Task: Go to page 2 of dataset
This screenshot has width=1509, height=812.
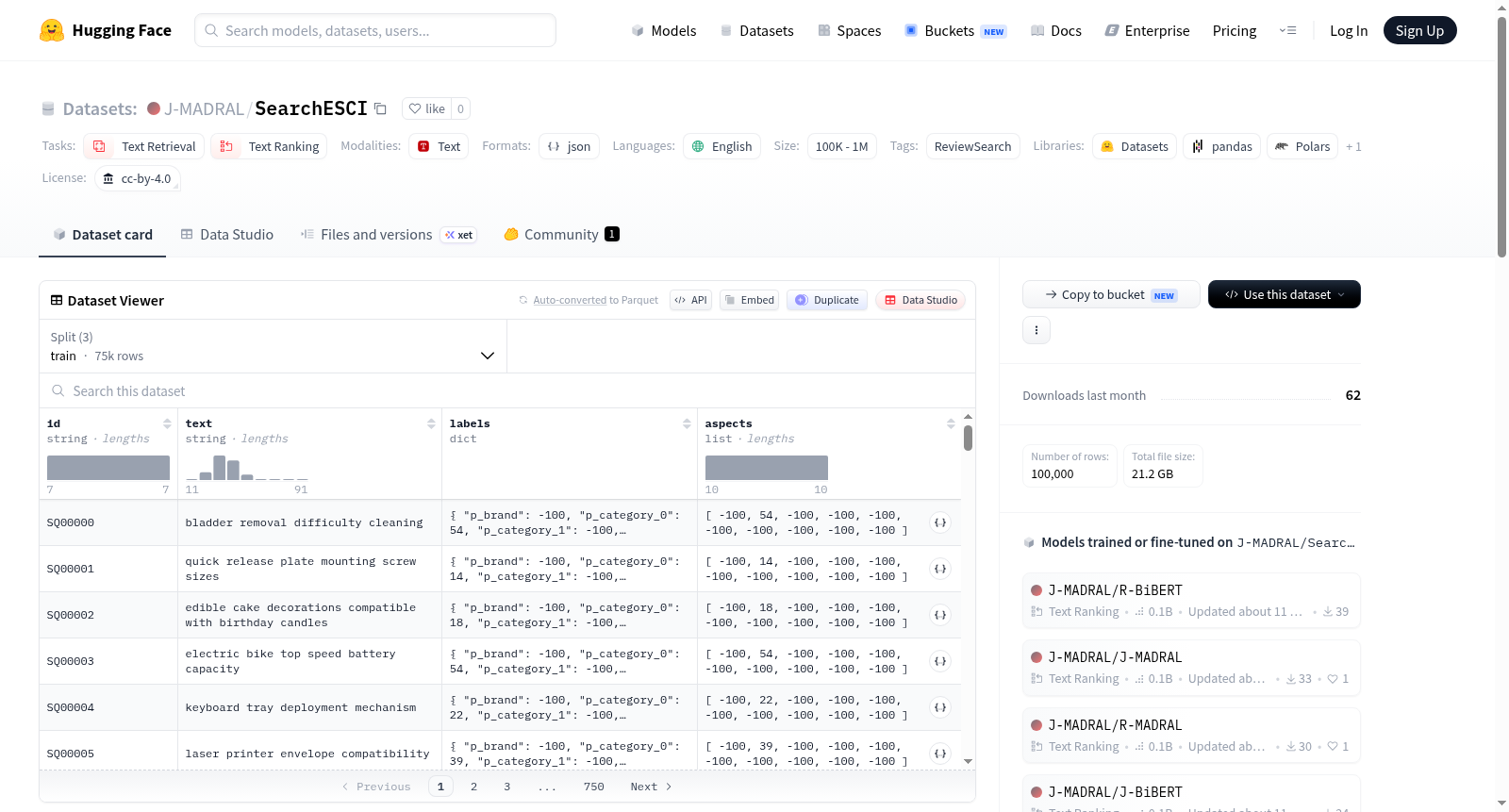Action: (473, 787)
